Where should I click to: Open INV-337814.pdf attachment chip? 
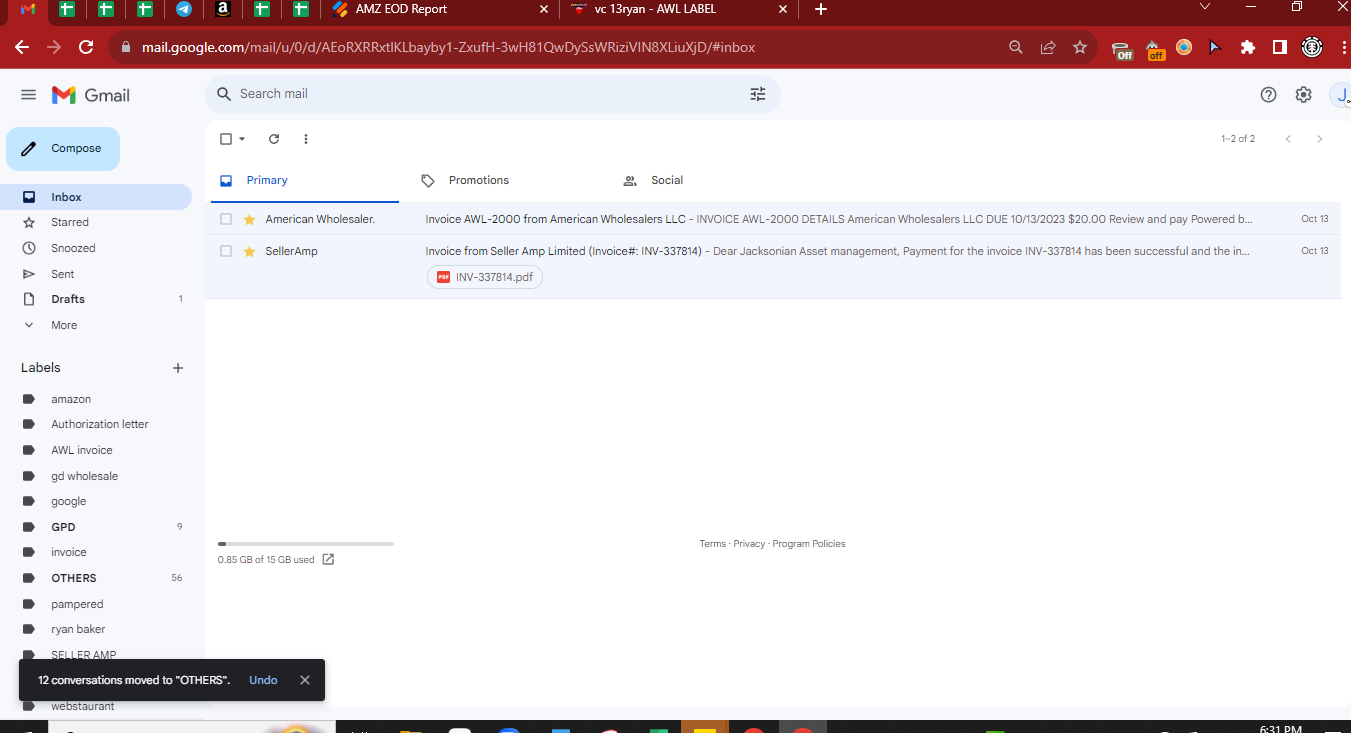[x=485, y=277]
